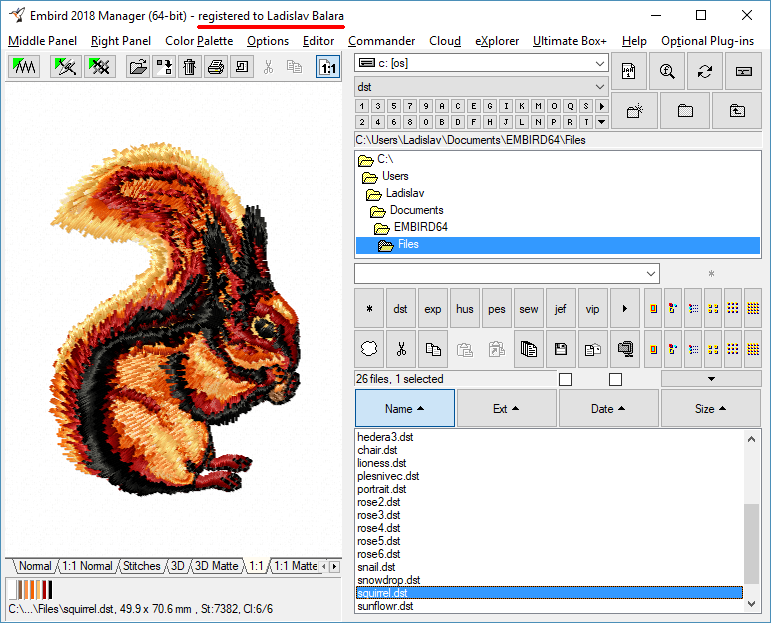The image size is (771, 623).
Task: Click the quick folder button A
Action: (442, 106)
